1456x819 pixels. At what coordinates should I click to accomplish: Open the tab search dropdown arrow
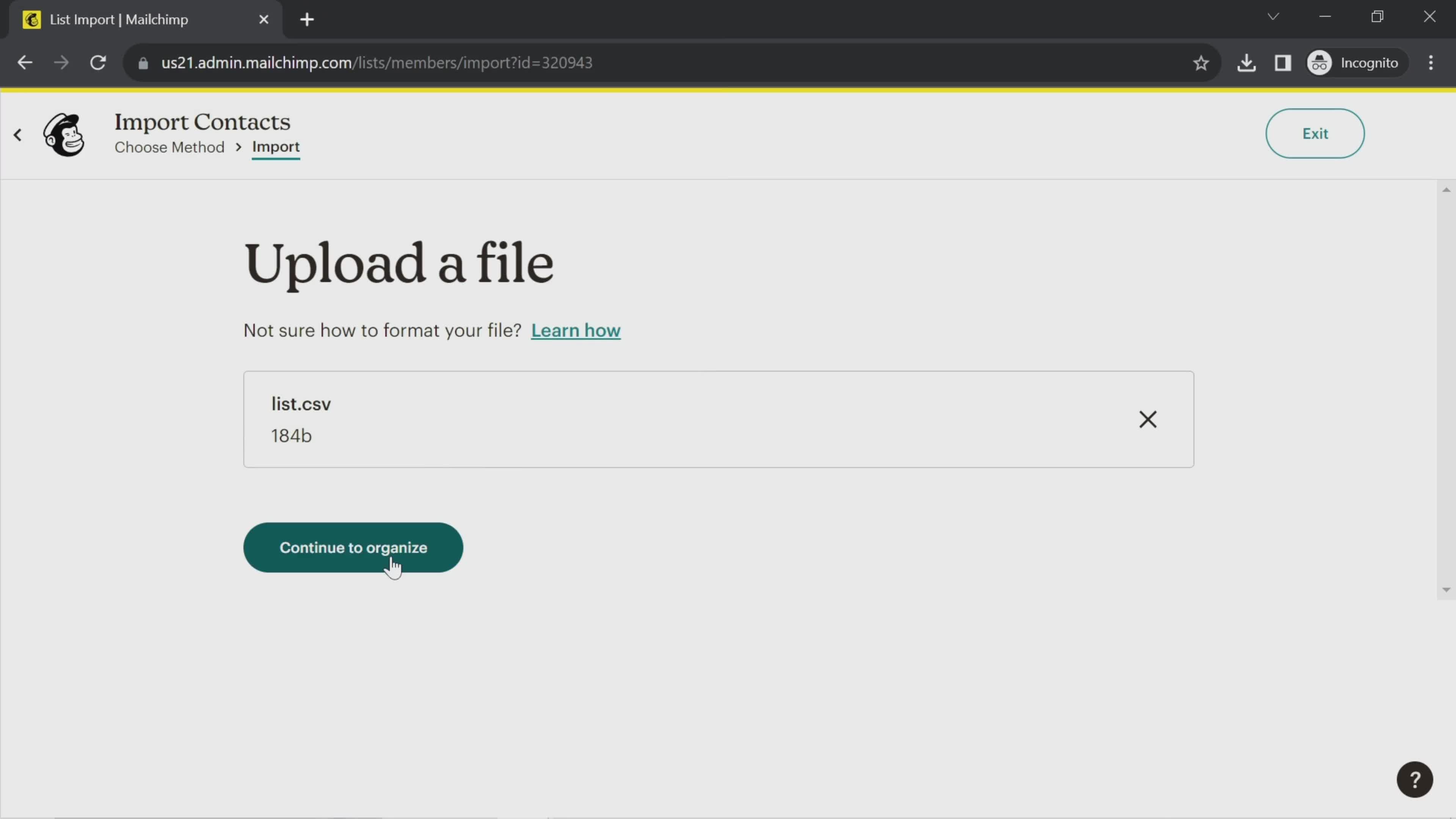tap(1273, 17)
